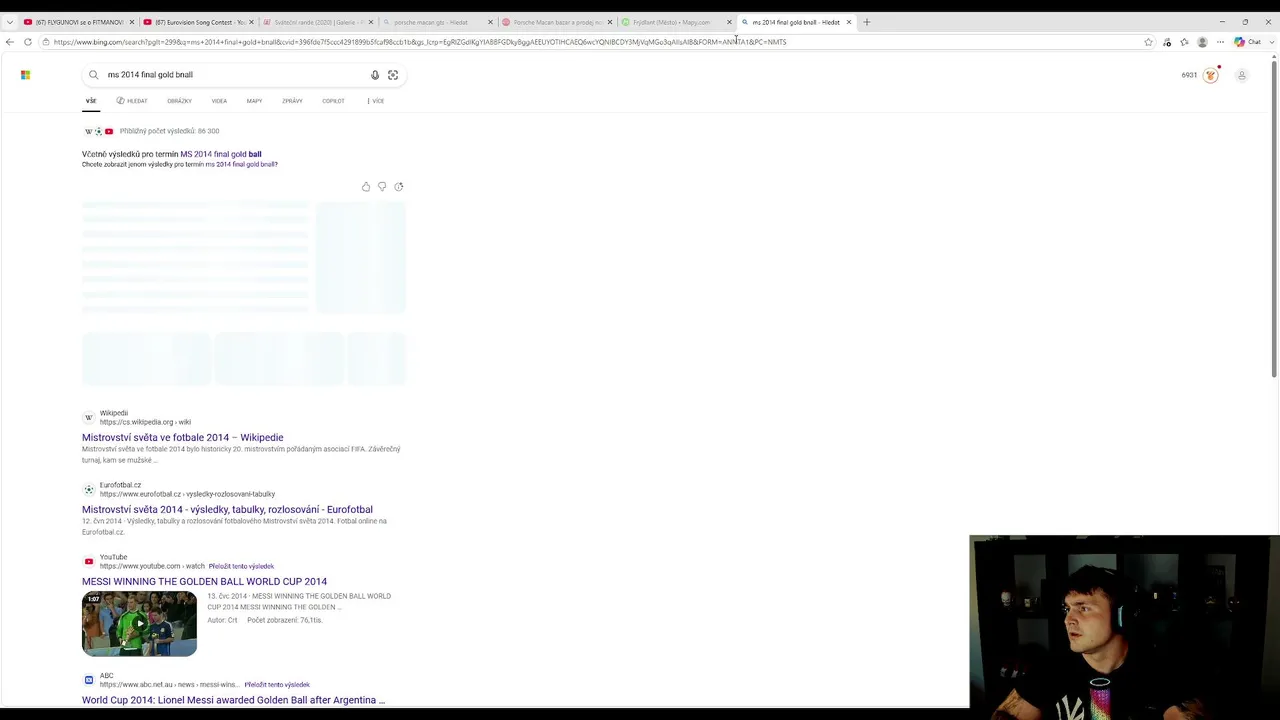Viewport: 1280px width, 720px height.
Task: Open the cs.wikipedia.org URL link
Action: tap(145, 422)
